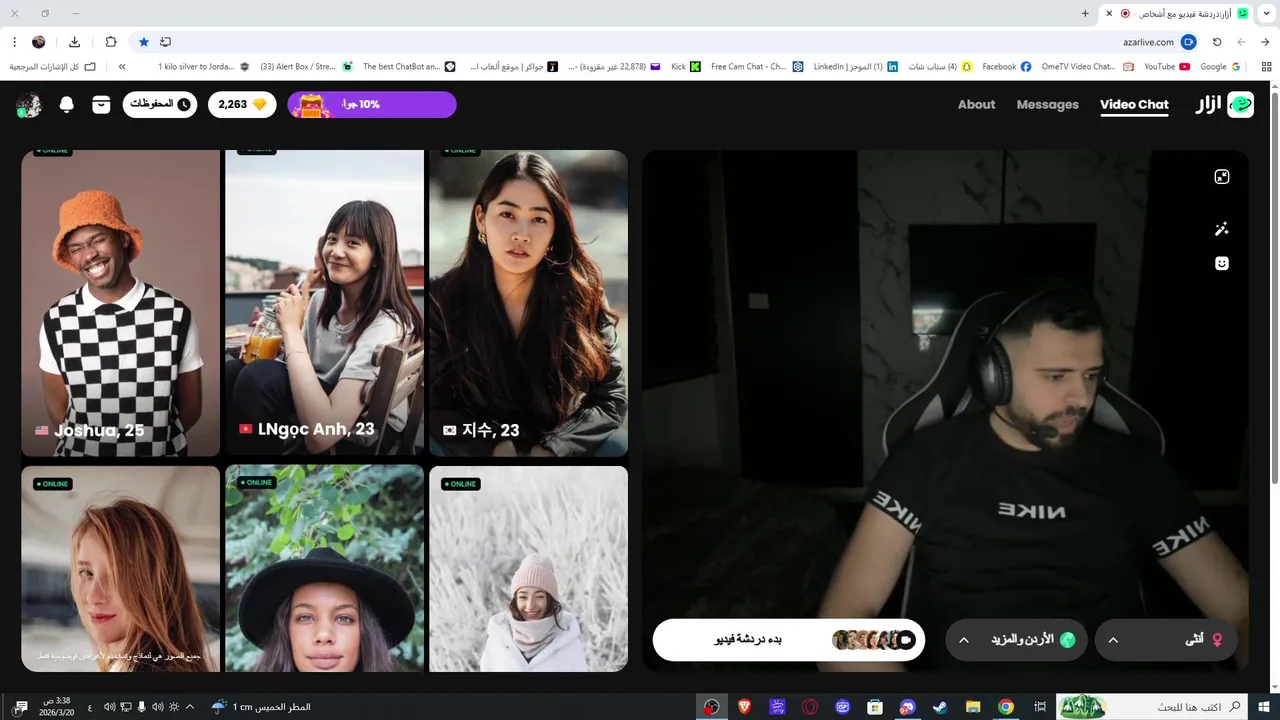
Task: Open File Explorer from the taskbar
Action: point(973,707)
